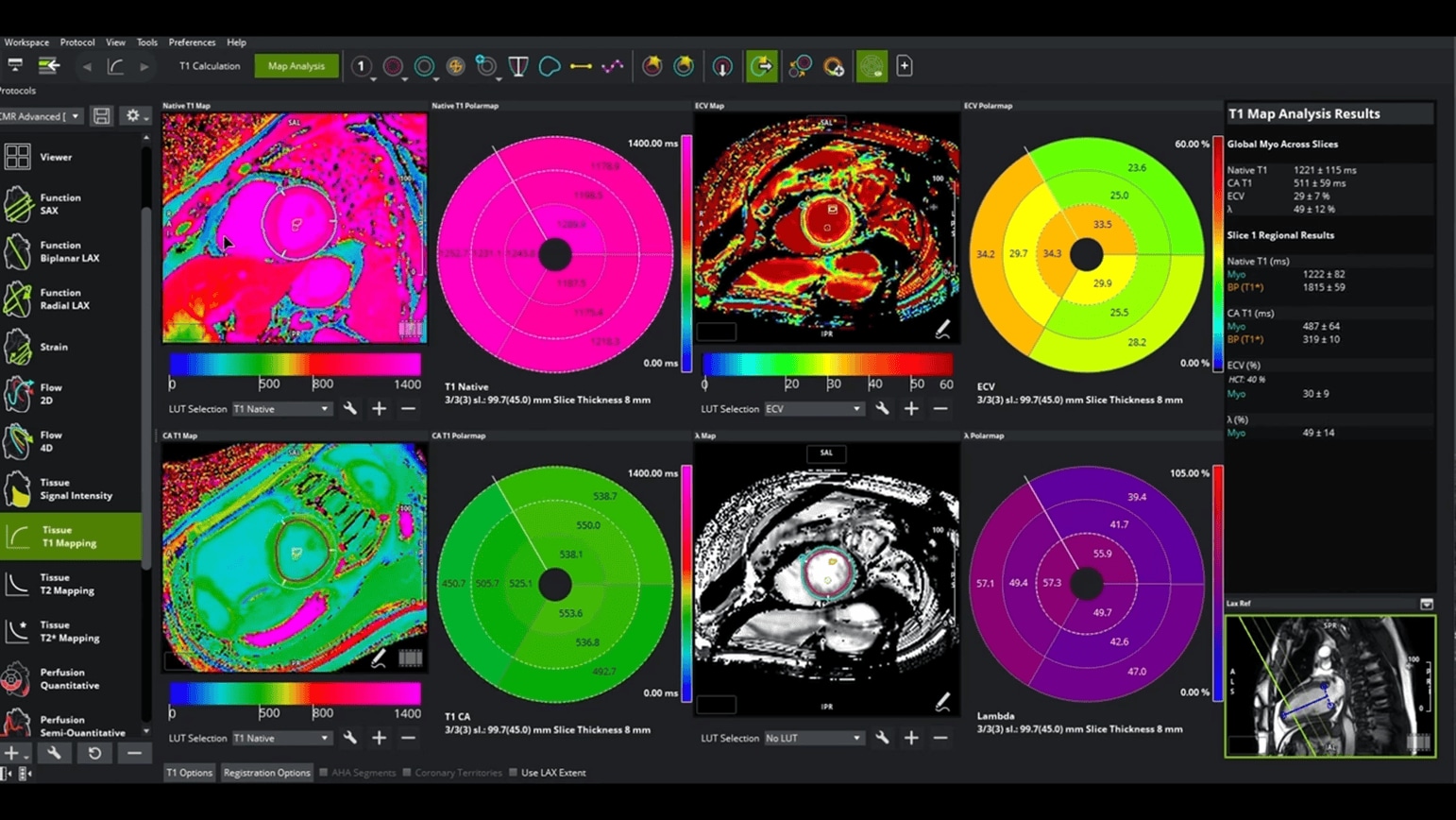Open the Flow 2D module
Viewport: 1456px width, 820px height.
tap(71, 394)
